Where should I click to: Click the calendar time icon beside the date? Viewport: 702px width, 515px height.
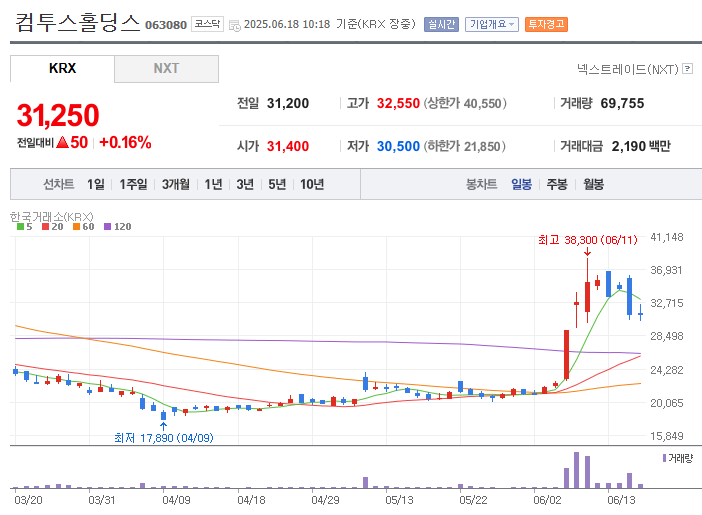(235, 26)
